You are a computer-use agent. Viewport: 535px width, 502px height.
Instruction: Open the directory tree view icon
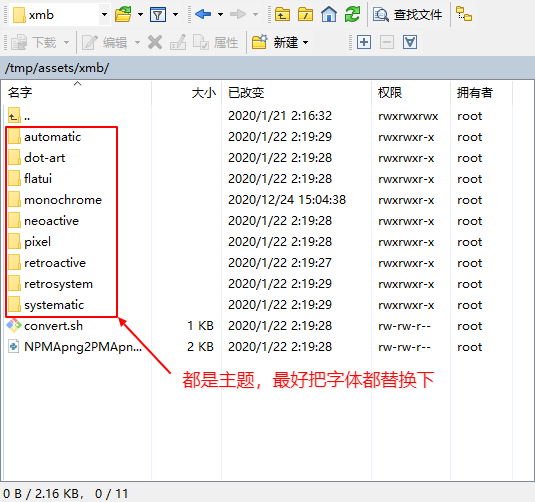[464, 15]
